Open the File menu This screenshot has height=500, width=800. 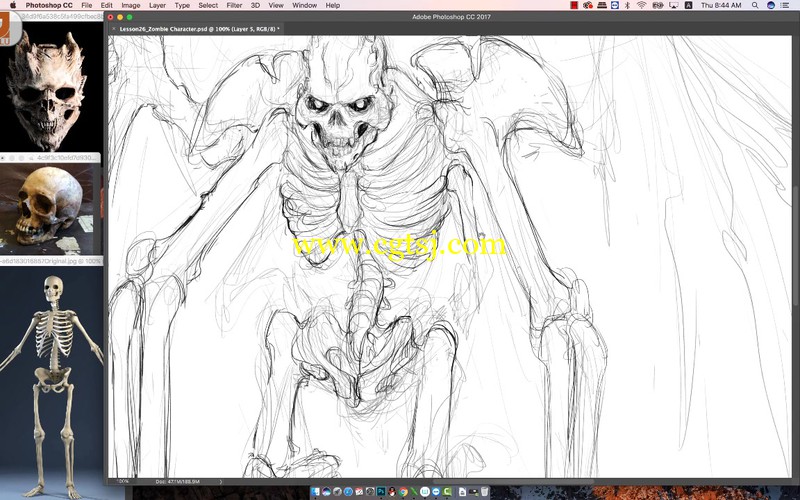tap(87, 5)
